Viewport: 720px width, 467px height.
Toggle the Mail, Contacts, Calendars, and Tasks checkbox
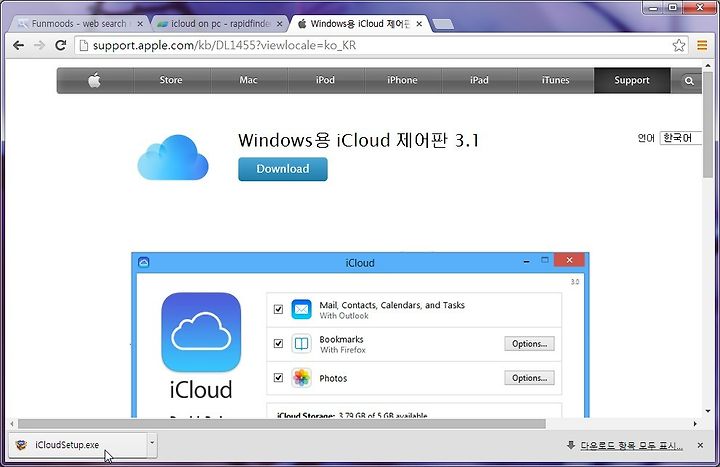pos(278,309)
